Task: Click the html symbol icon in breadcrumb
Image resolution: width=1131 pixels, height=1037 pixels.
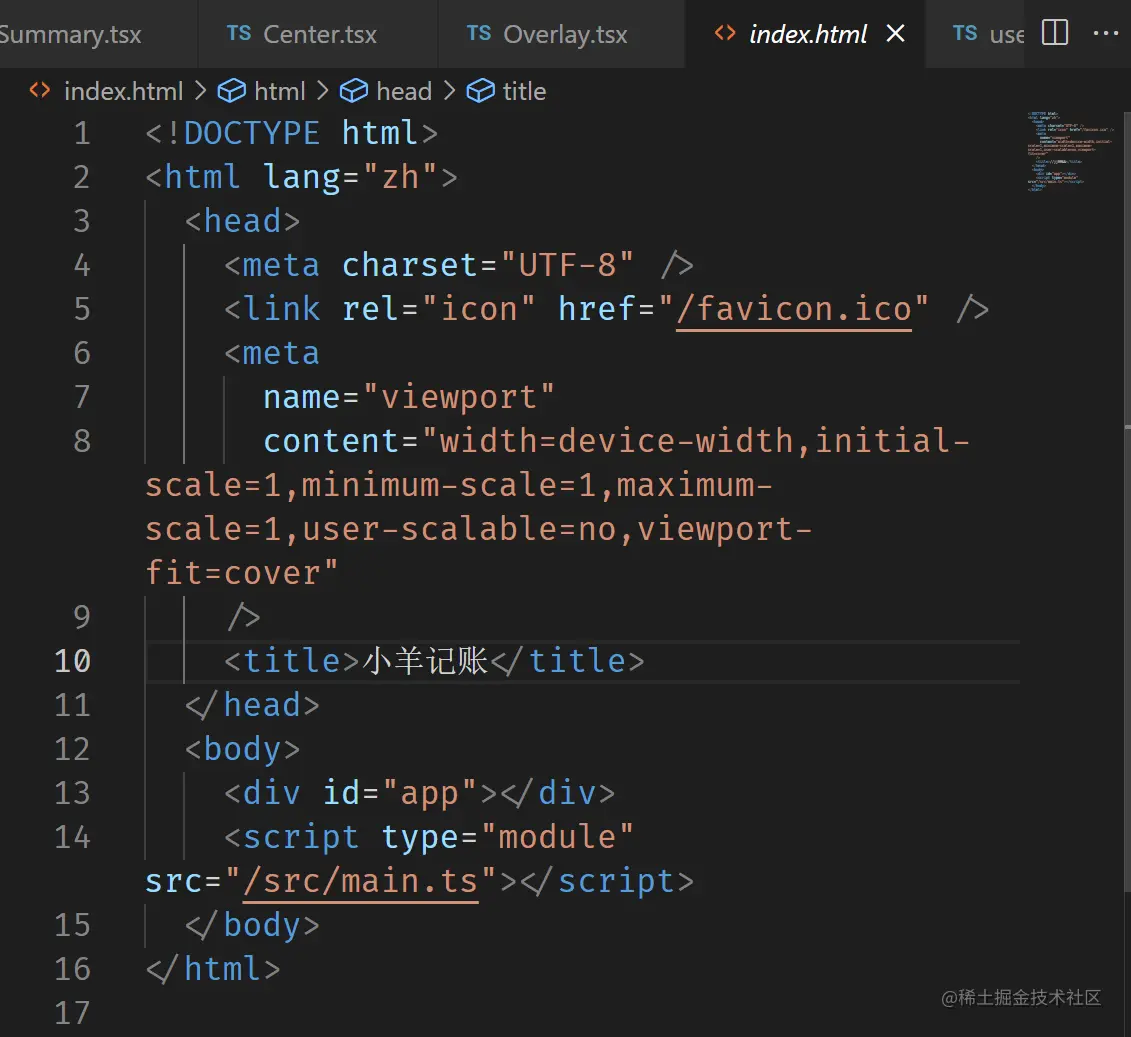Action: click(x=232, y=91)
